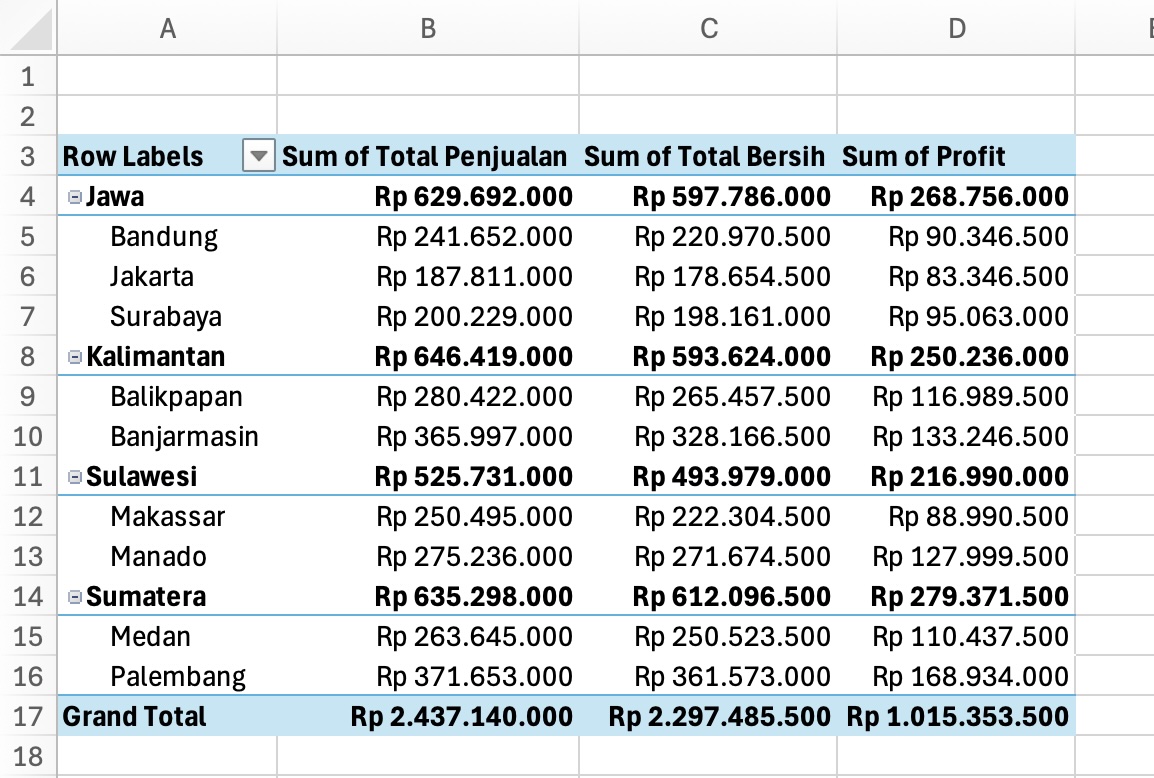
Task: Click grand total sales Rp 2.437.140.000
Action: click(x=461, y=716)
